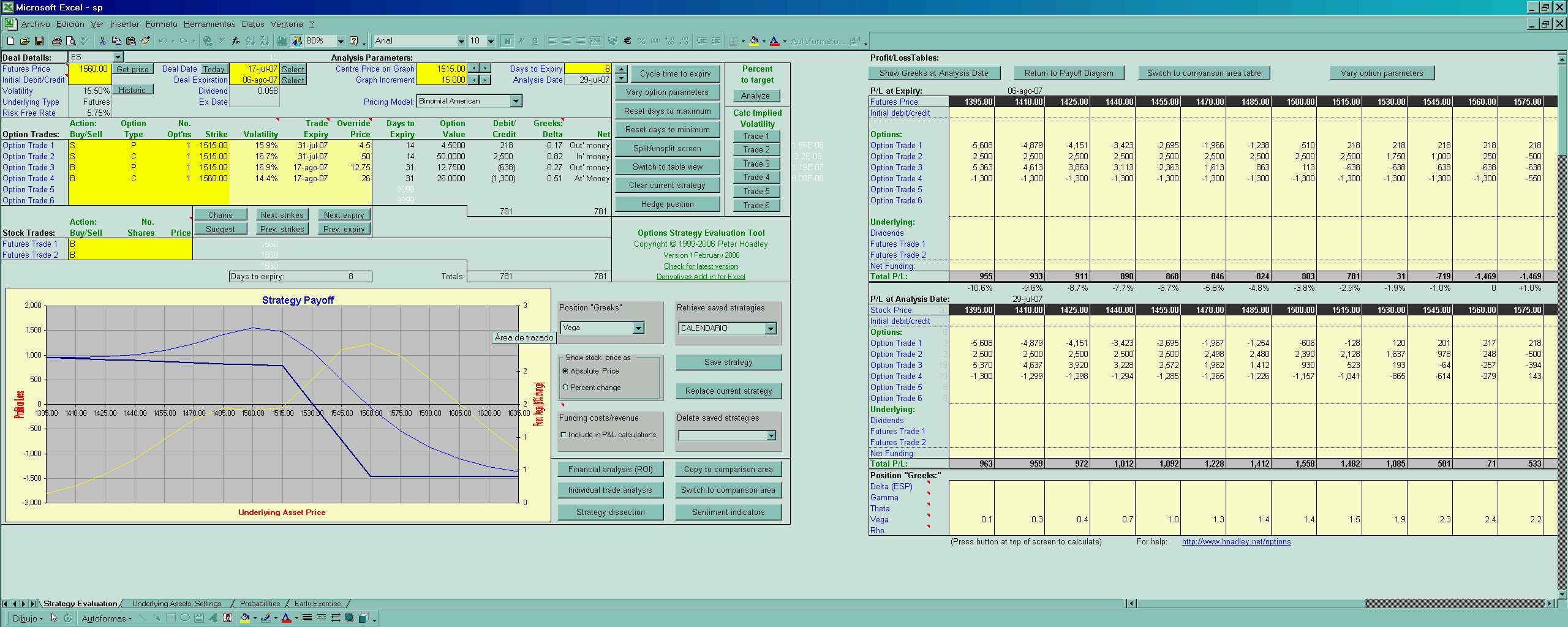The width and height of the screenshot is (1568, 627).
Task: Select the Absolute Price radio button
Action: tap(565, 371)
